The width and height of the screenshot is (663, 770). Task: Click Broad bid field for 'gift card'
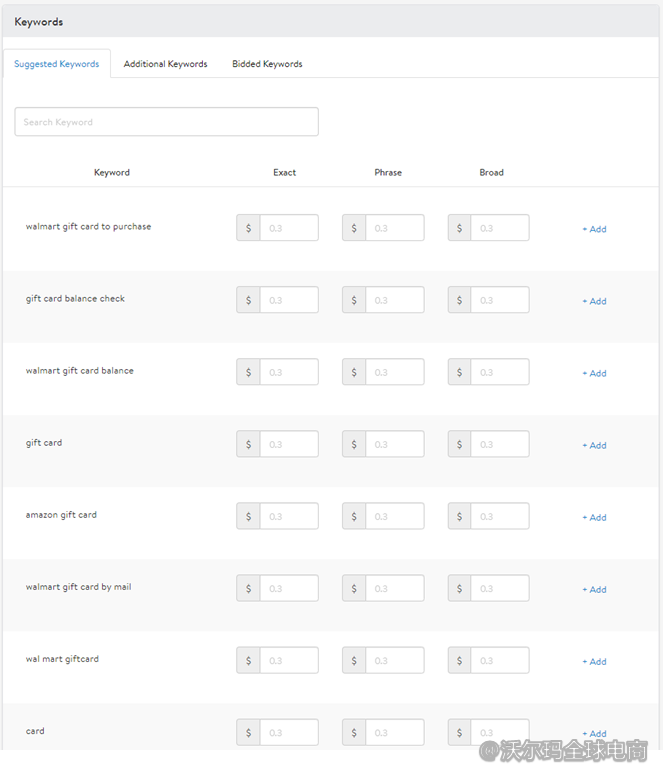tap(499, 444)
